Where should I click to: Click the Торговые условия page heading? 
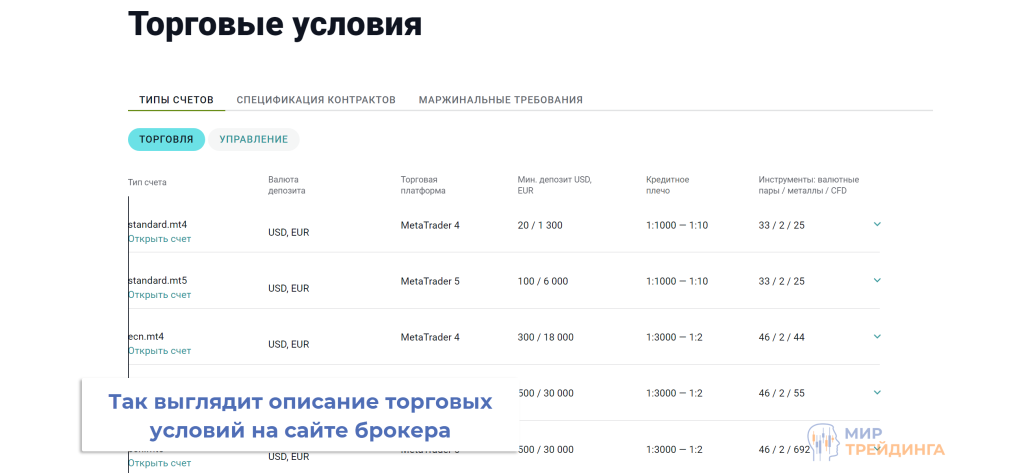click(x=275, y=25)
